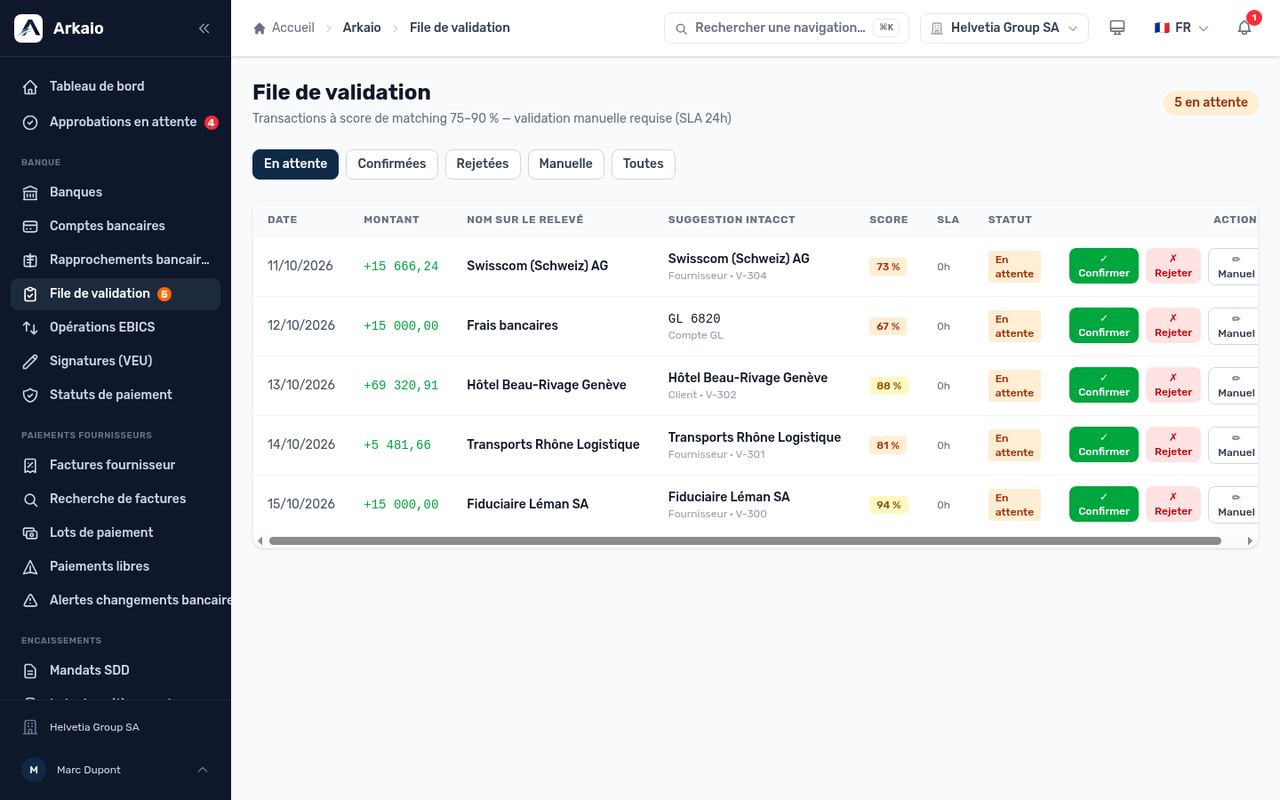Select the En attente filter tab
1280x800 pixels.
[x=296, y=164]
